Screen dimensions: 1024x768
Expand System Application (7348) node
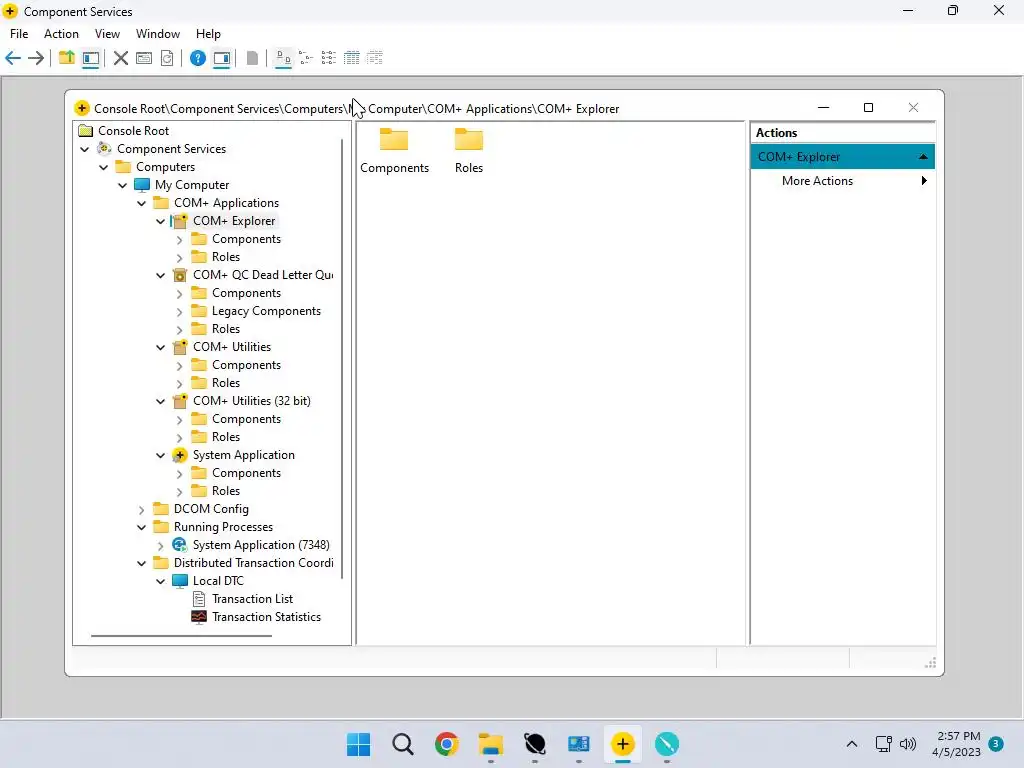click(x=161, y=545)
